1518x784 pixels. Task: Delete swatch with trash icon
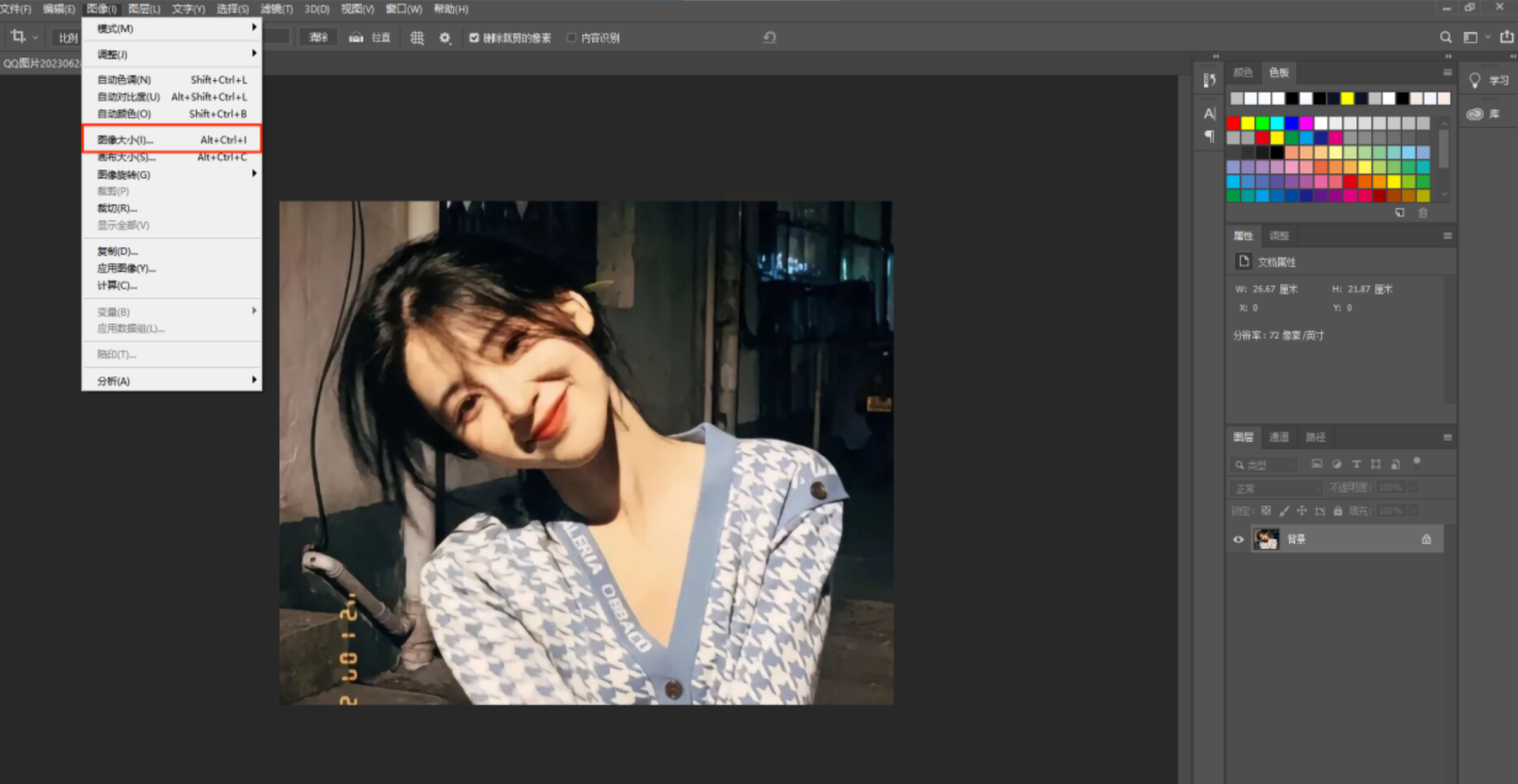pyautogui.click(x=1423, y=213)
